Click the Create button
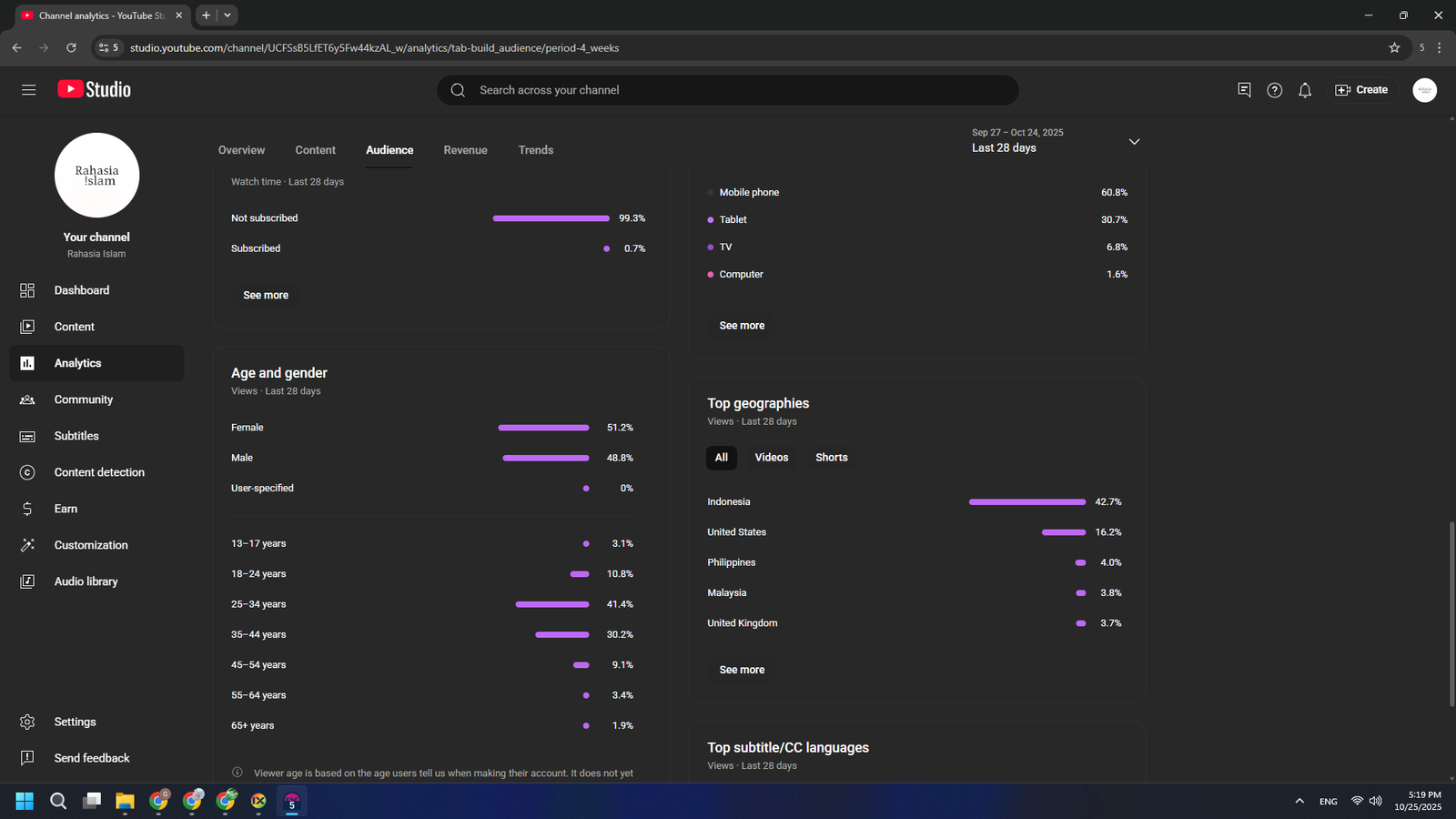The height and width of the screenshot is (819, 1456). point(1361,90)
